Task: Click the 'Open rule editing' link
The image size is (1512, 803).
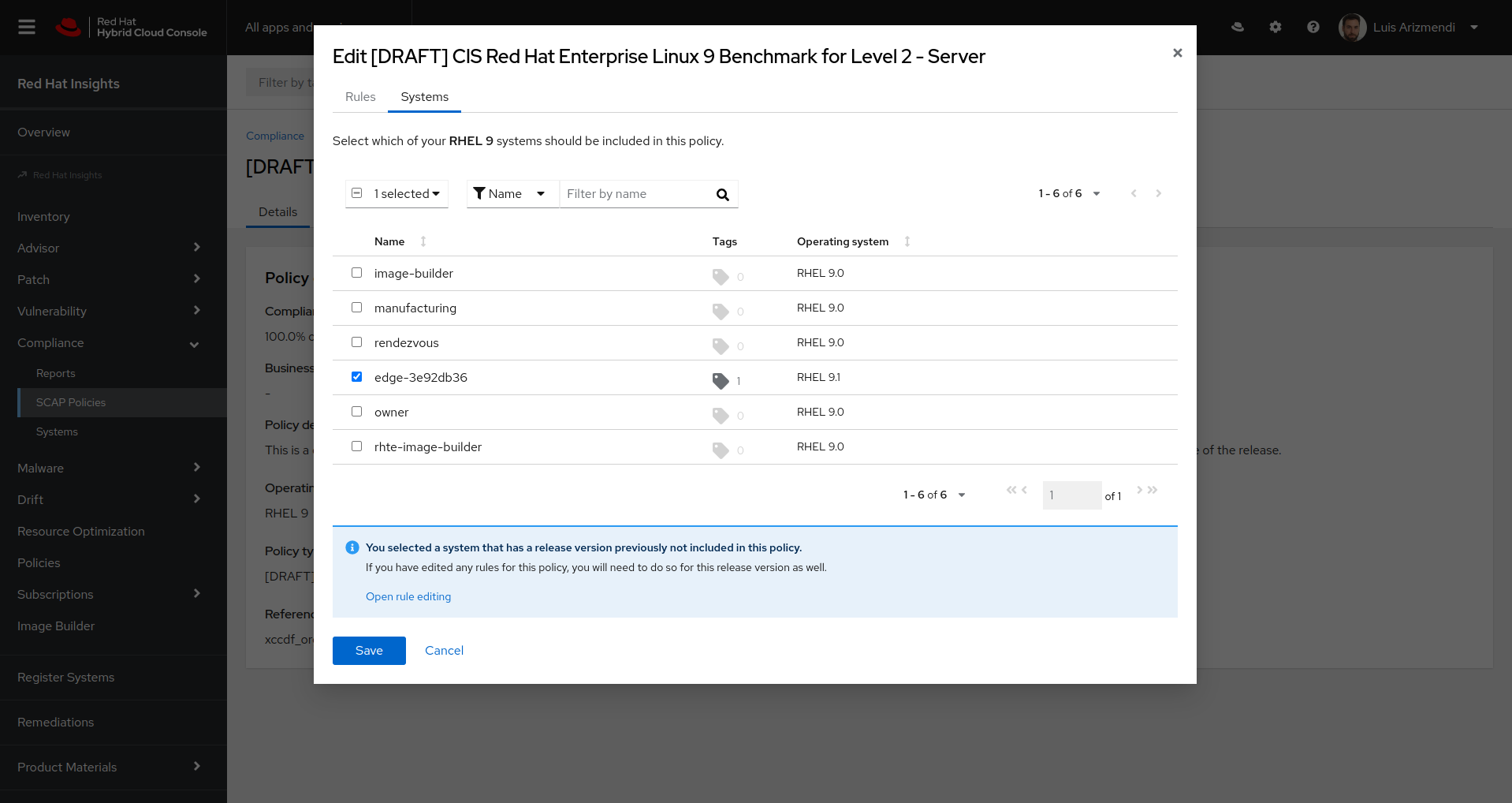Action: [408, 596]
